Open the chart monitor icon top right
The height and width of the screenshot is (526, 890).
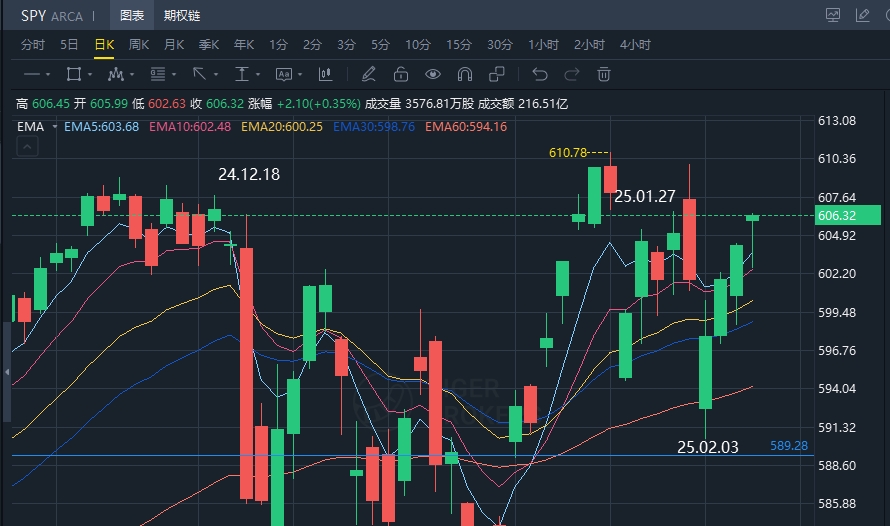(833, 15)
